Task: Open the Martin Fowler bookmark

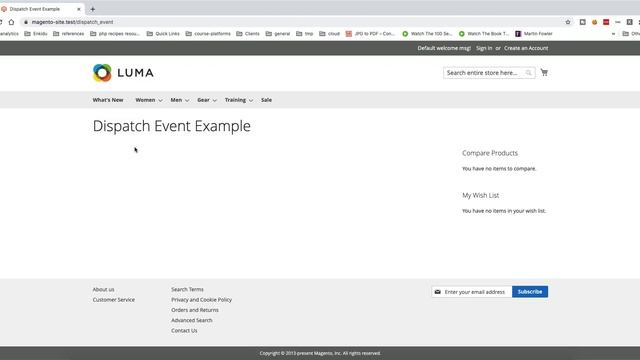Action: (x=534, y=34)
